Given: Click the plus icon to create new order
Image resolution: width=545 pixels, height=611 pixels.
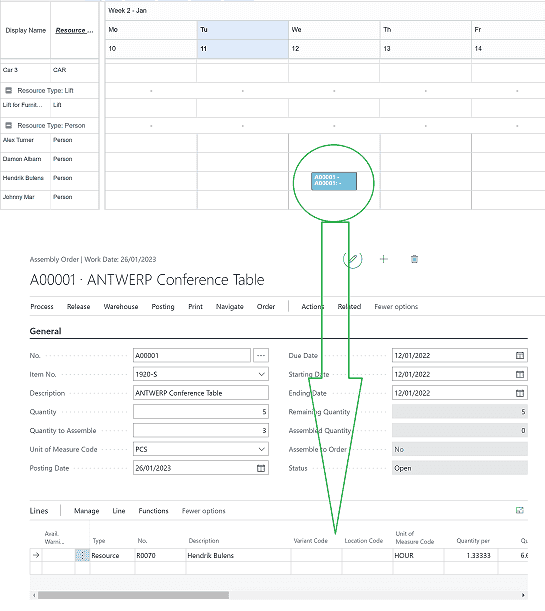Looking at the screenshot, I should point(384,259).
